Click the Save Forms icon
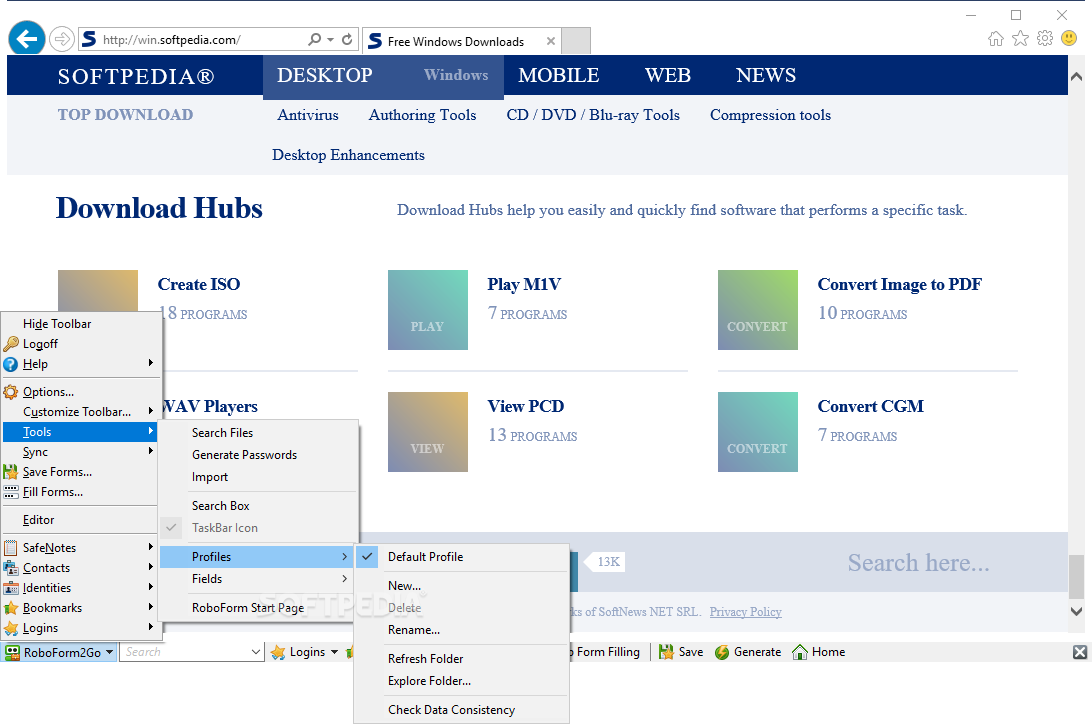Screen dimensions: 1092x724 (10, 472)
